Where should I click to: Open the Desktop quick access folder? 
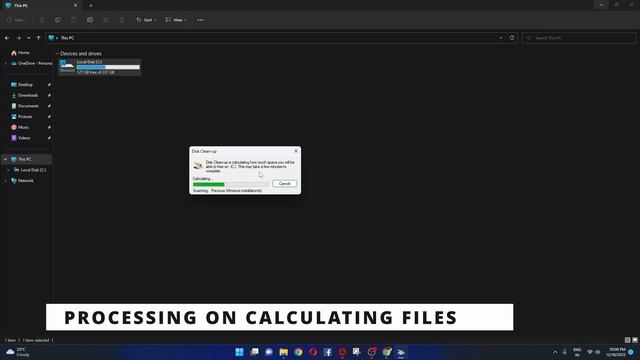[x=25, y=84]
